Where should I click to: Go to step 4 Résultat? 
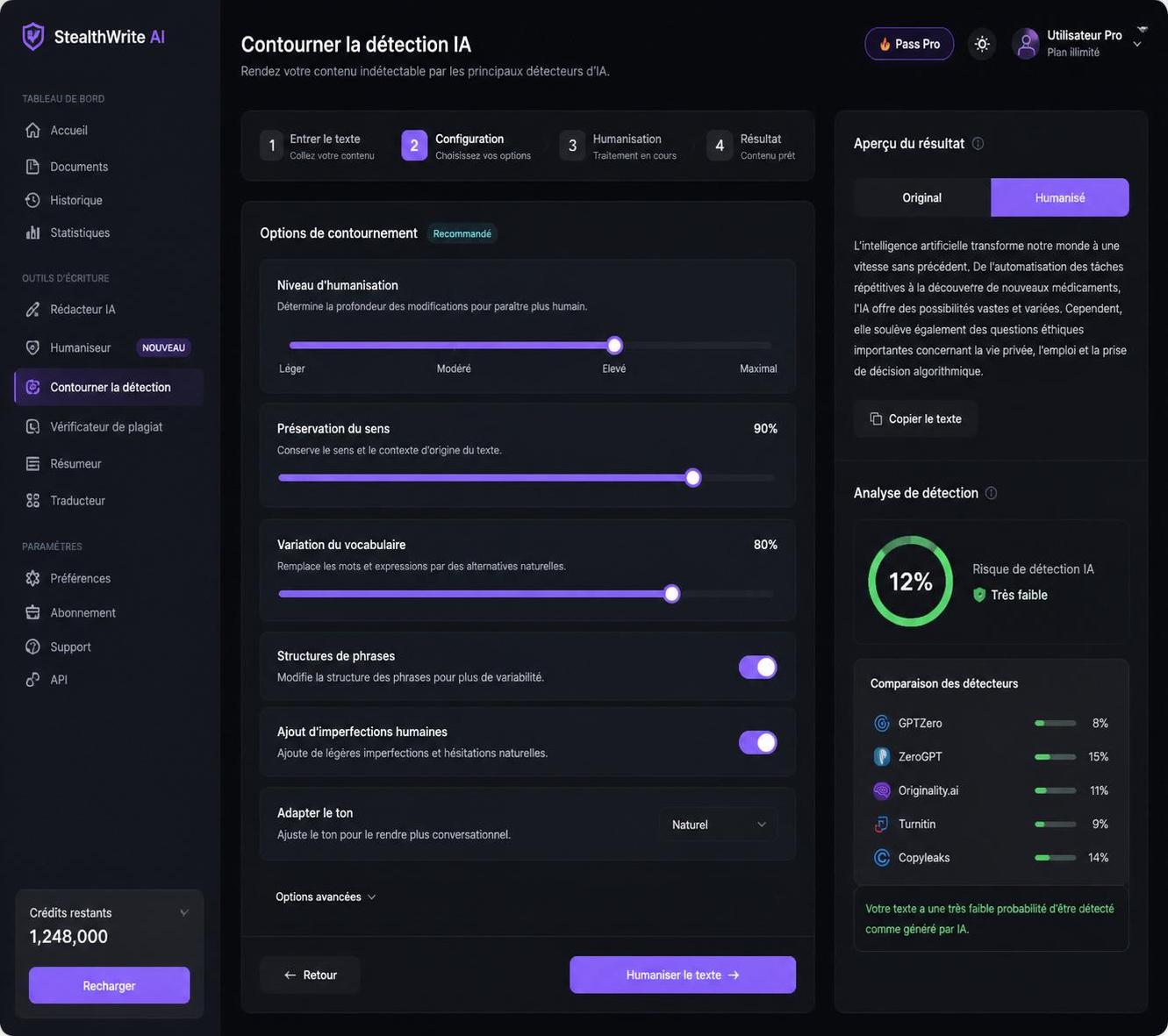(x=751, y=146)
